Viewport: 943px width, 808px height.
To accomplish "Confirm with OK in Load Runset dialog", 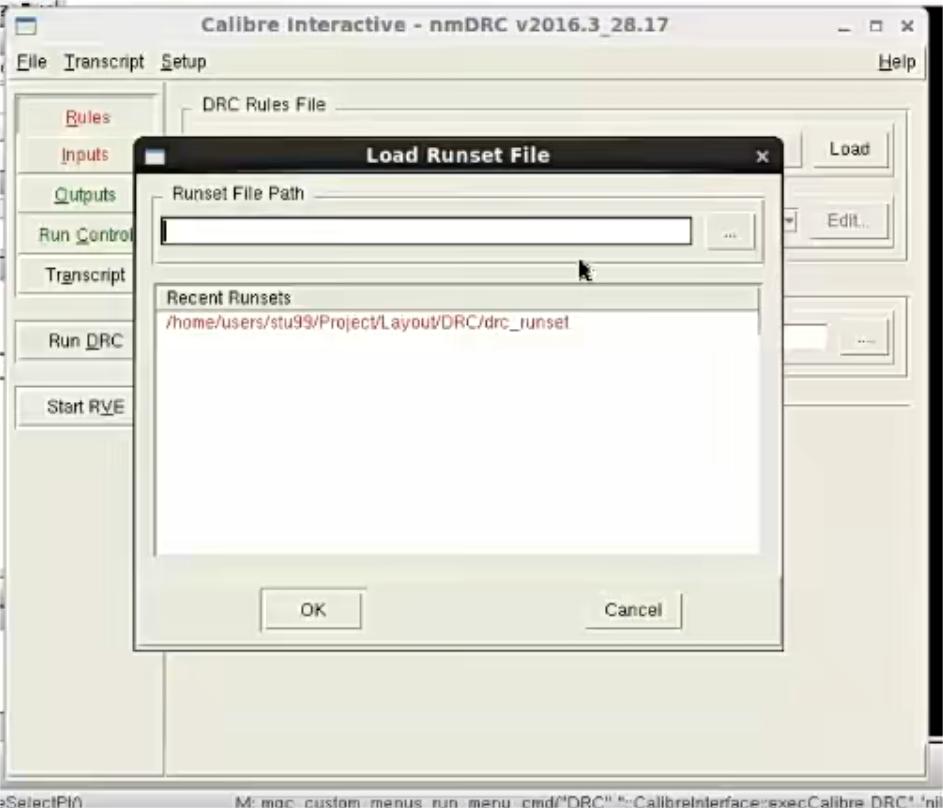I will tap(312, 610).
